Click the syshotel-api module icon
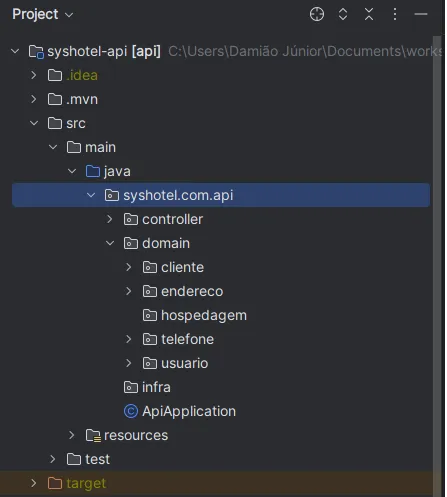This screenshot has width=447, height=497. pos(36,52)
